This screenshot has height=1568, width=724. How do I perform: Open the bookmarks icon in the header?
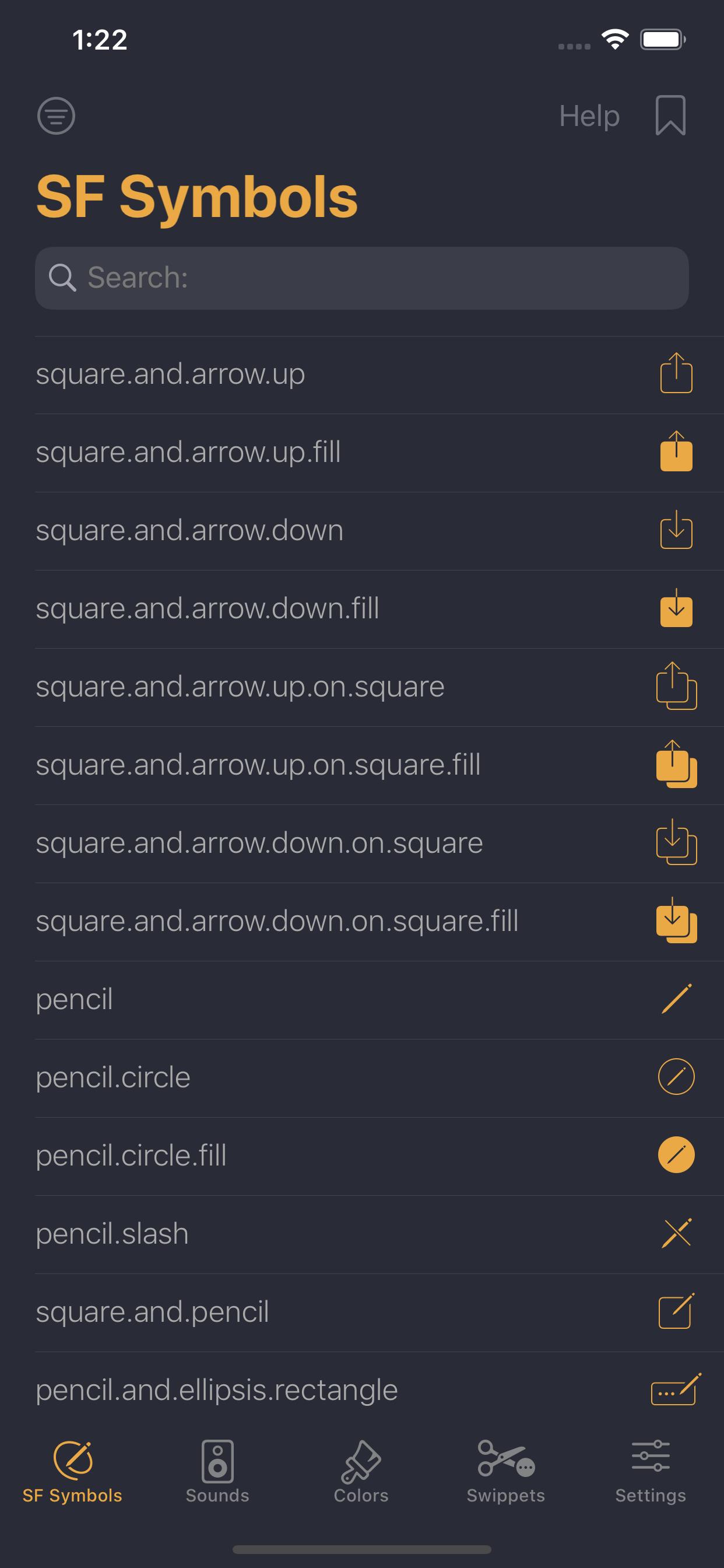[670, 116]
